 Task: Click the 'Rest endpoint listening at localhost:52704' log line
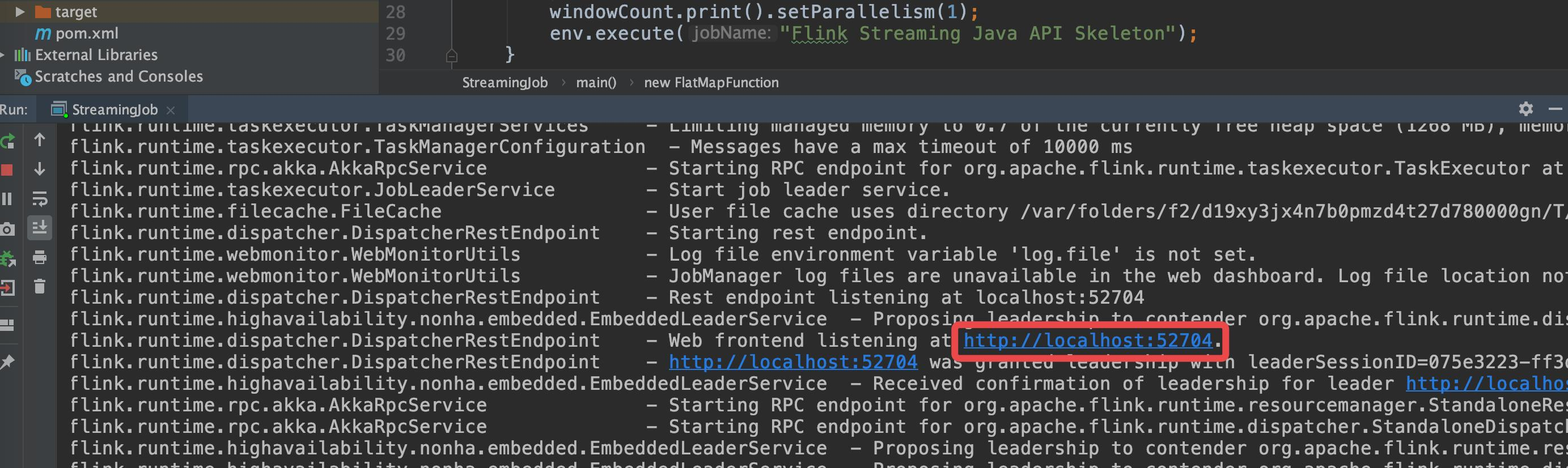tap(906, 297)
